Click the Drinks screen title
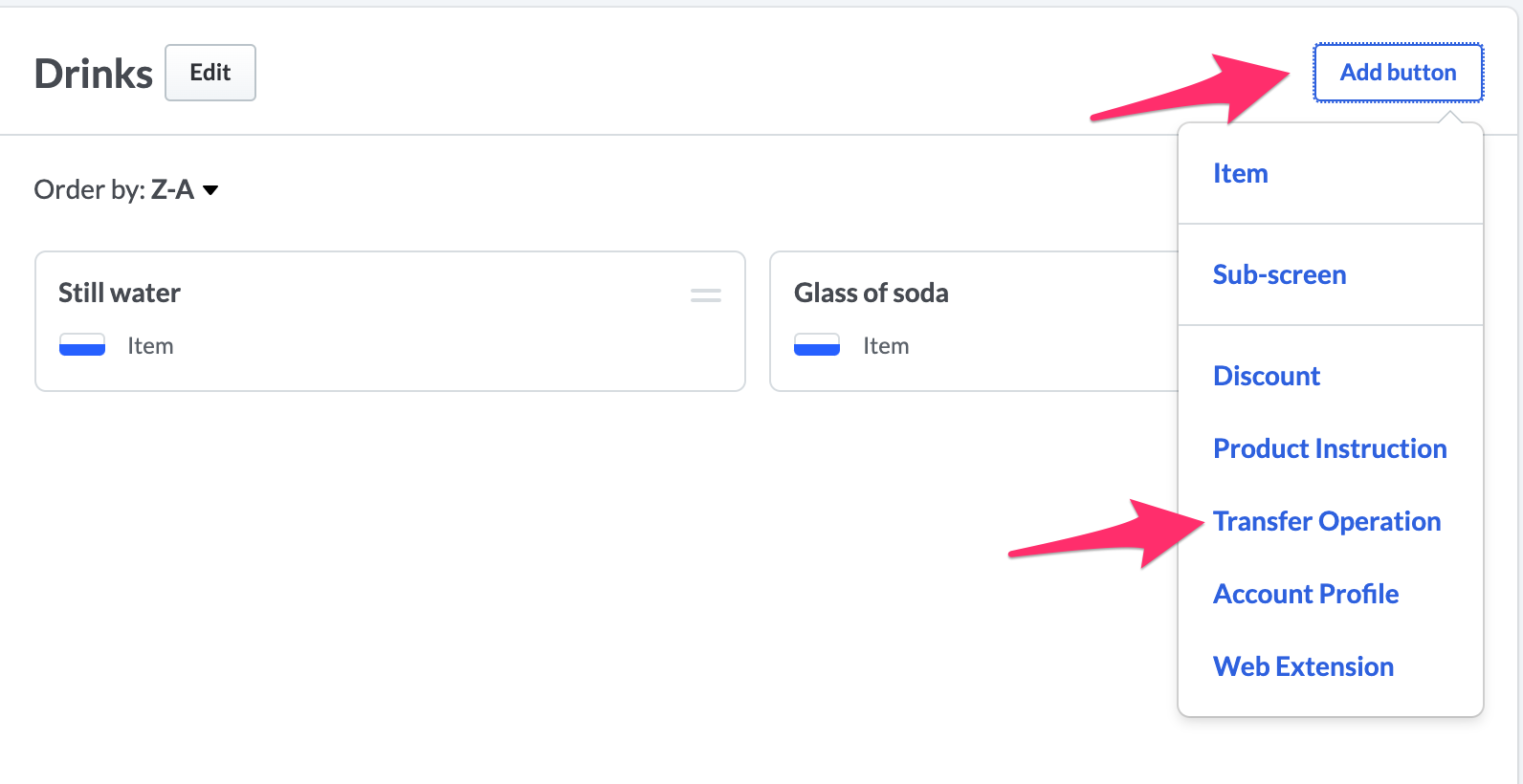This screenshot has width=1523, height=784. [x=94, y=74]
